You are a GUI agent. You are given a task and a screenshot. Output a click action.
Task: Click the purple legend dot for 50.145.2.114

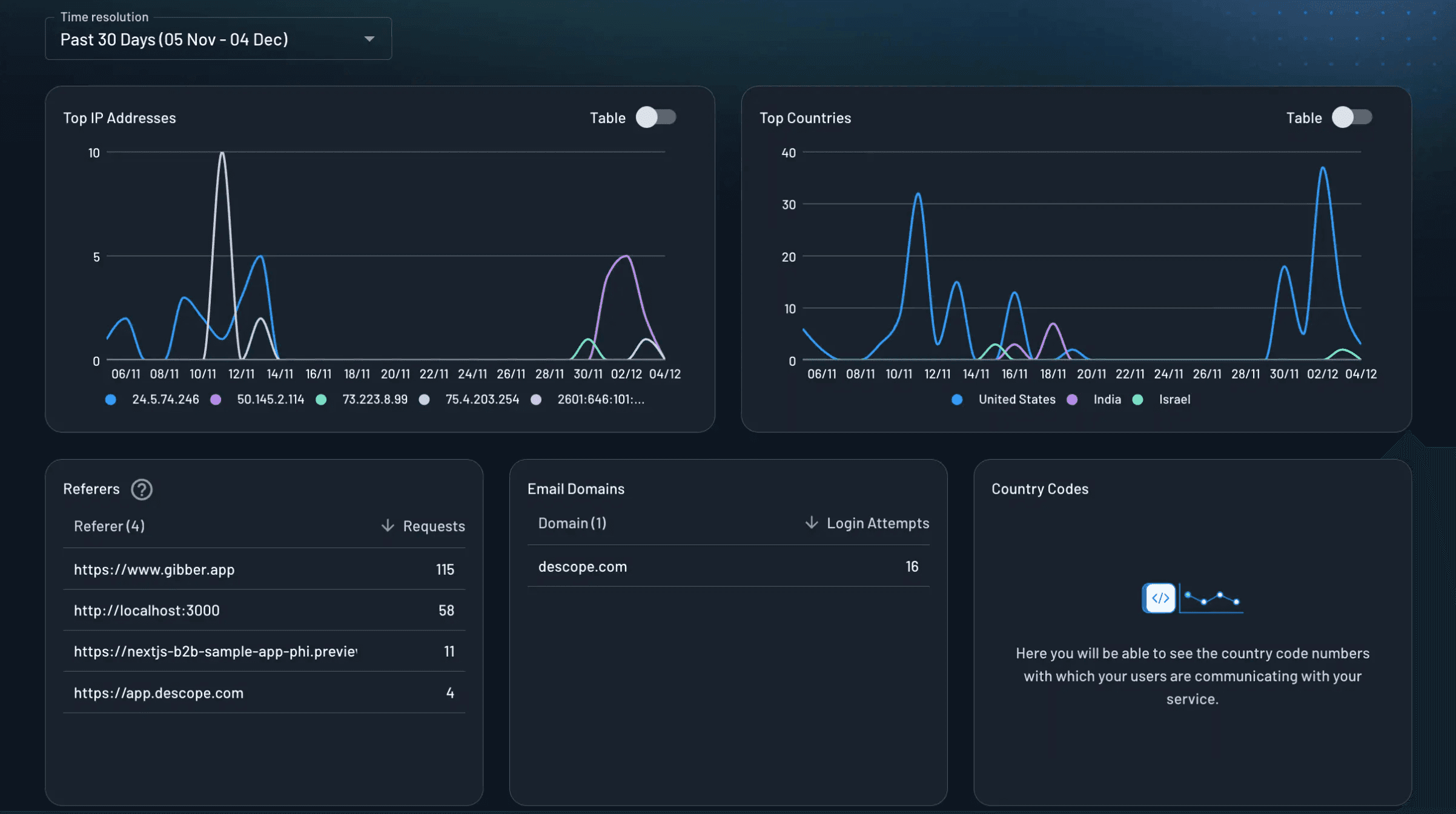[216, 399]
